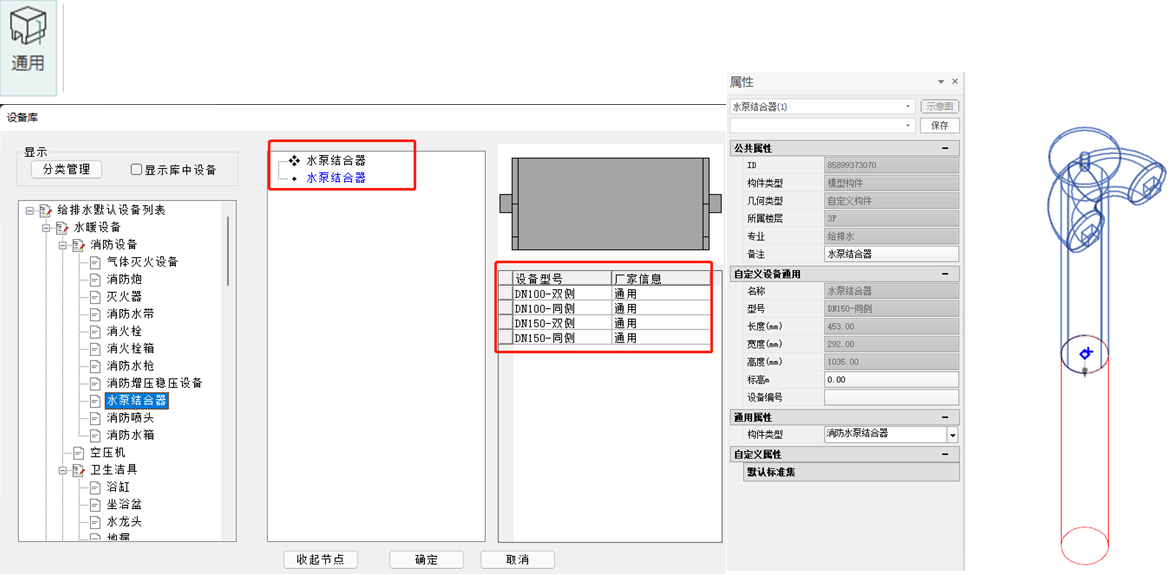This screenshot has height=575, width=1173.
Task: Click document icon beside 消防炮
Action: 94,280
